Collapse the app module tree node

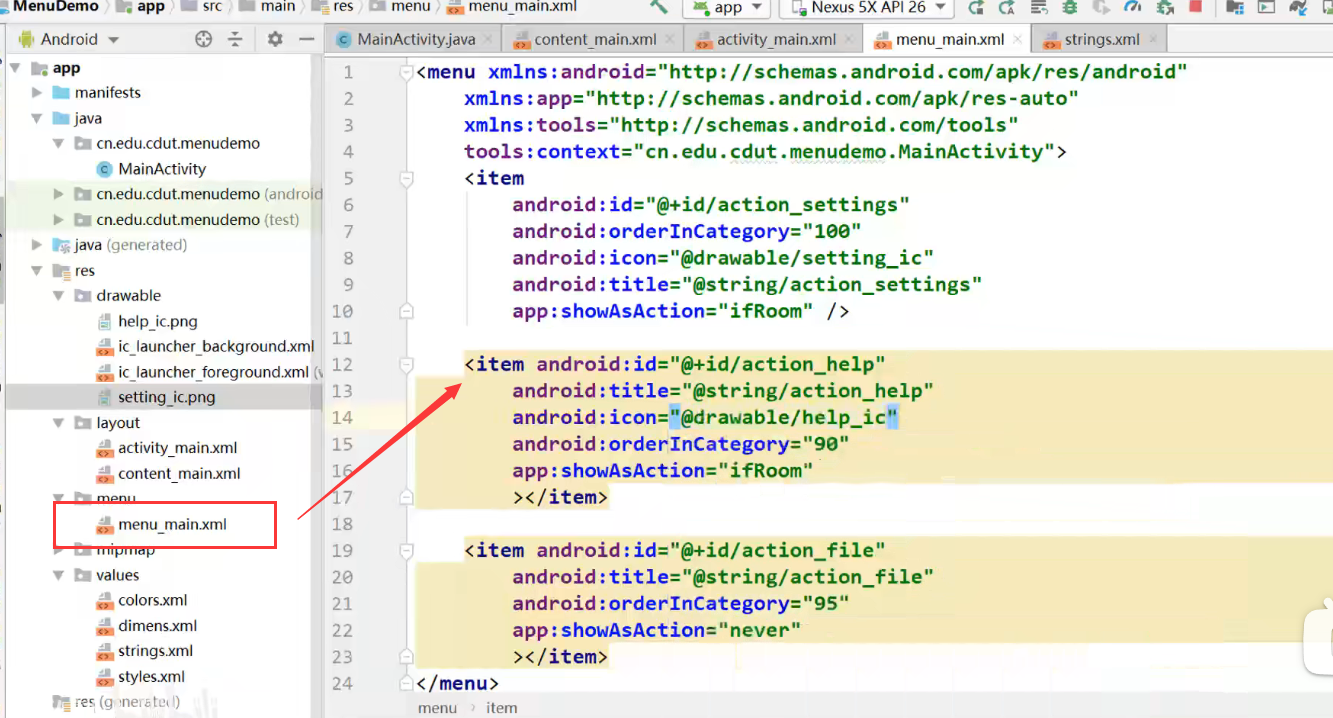[15, 68]
